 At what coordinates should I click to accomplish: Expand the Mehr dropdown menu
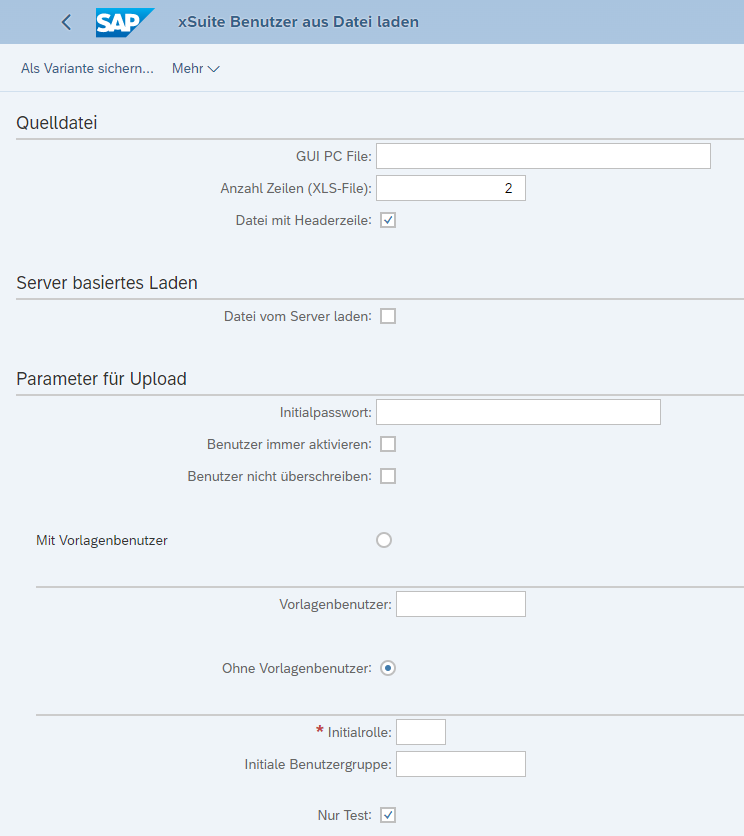[195, 69]
